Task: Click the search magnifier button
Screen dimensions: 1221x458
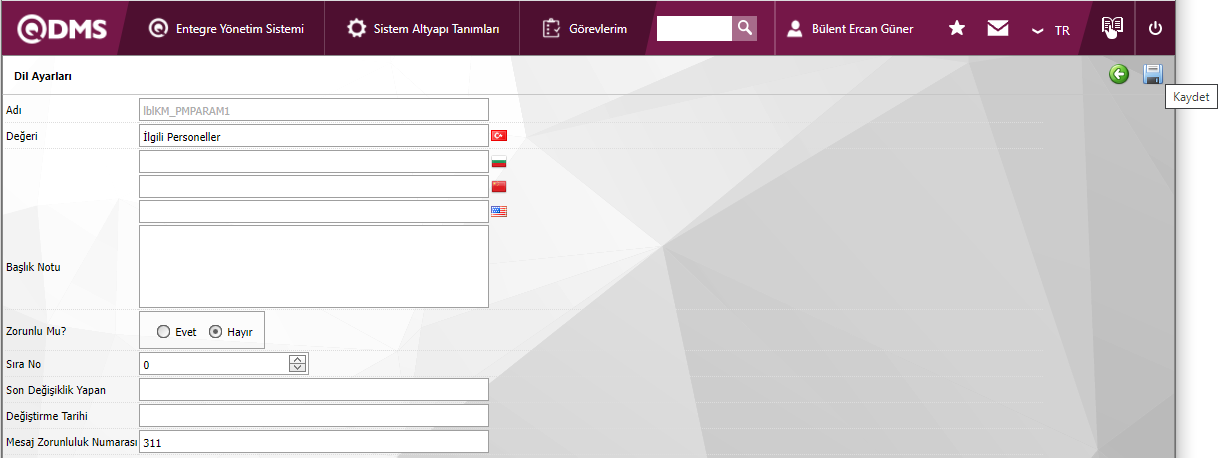Action: (745, 28)
